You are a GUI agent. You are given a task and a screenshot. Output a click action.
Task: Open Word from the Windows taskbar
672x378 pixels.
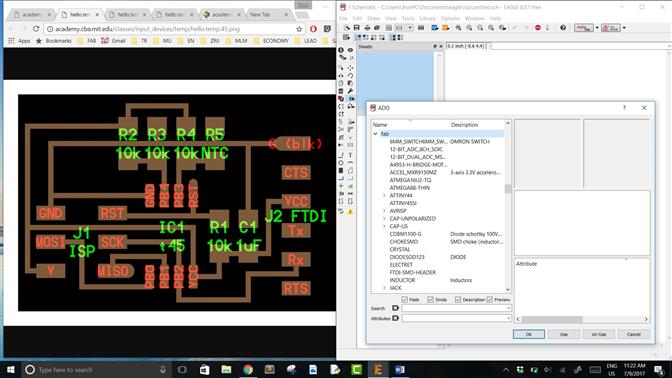400,369
